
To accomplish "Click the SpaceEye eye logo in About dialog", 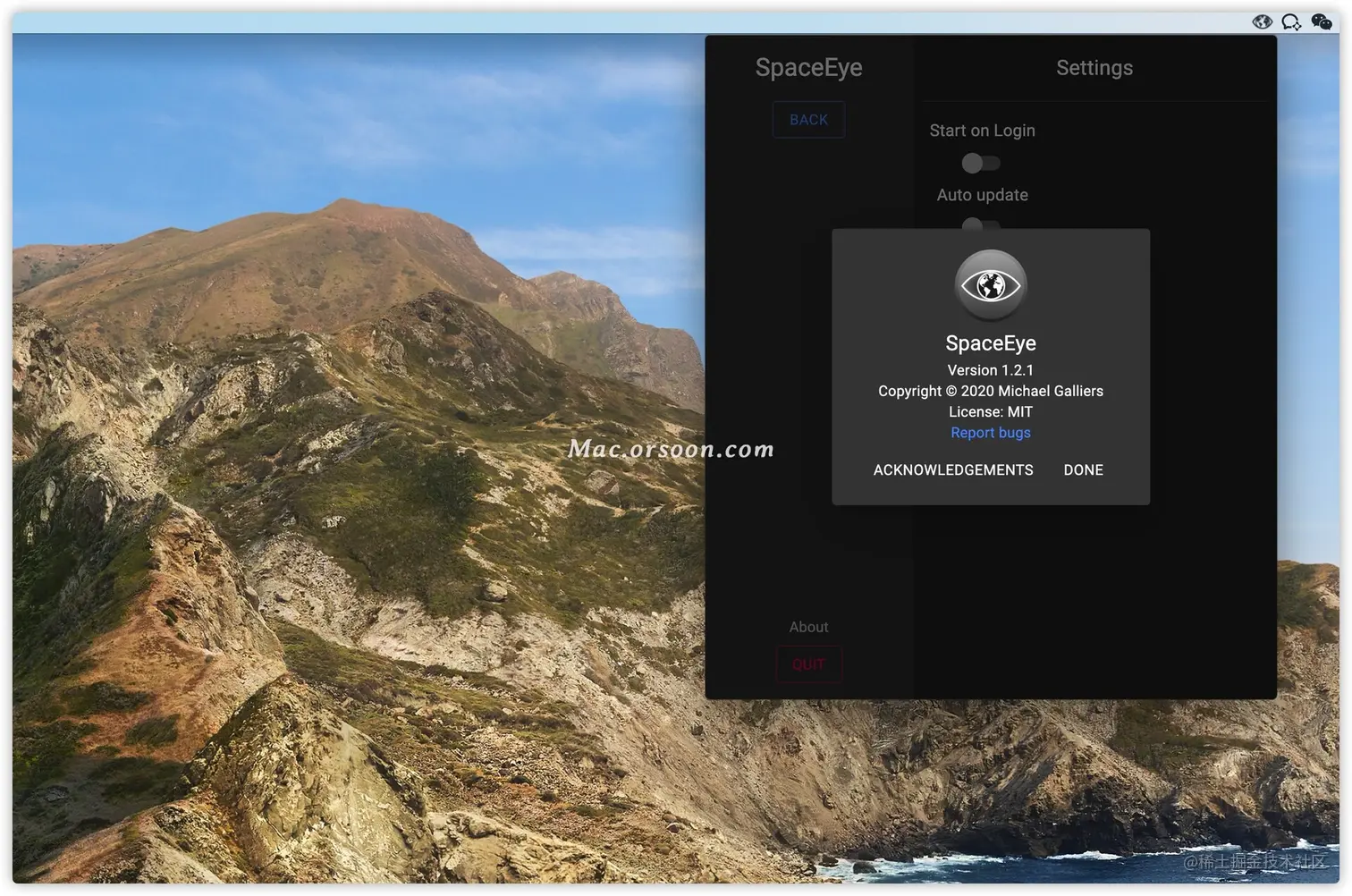I will tap(991, 285).
